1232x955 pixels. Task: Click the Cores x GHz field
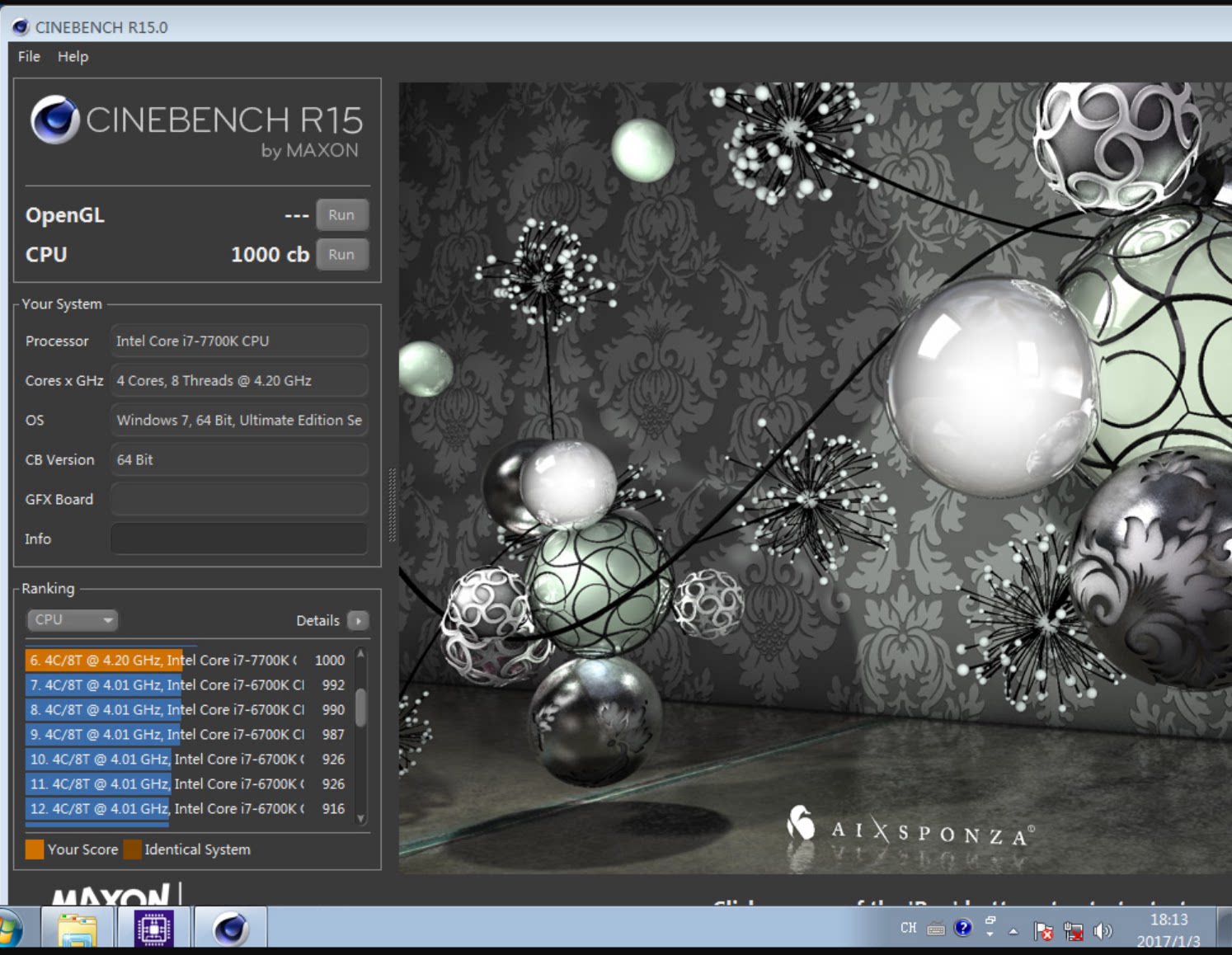(x=239, y=380)
